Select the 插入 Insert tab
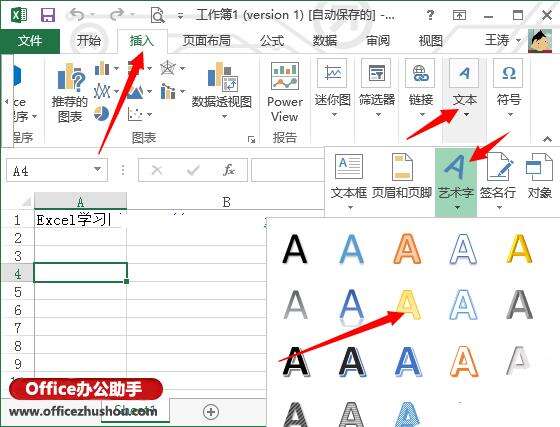This screenshot has height=427, width=560. (142, 41)
